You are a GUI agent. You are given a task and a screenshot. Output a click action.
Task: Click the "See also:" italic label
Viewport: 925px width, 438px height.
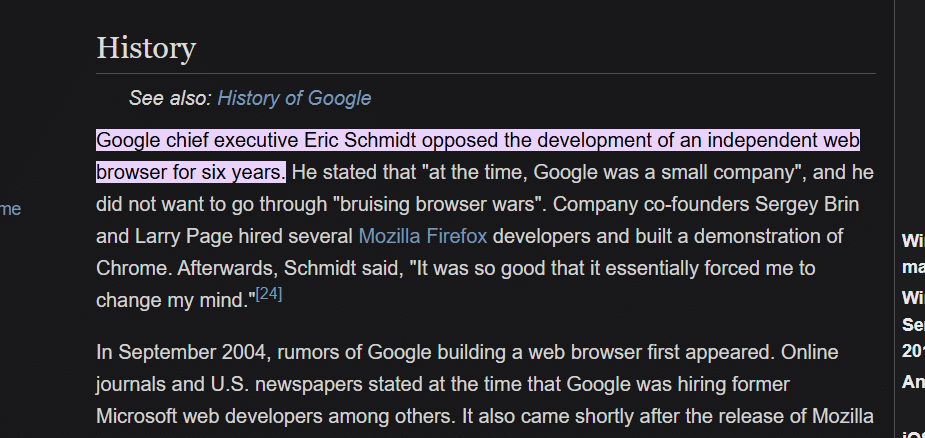click(x=170, y=98)
